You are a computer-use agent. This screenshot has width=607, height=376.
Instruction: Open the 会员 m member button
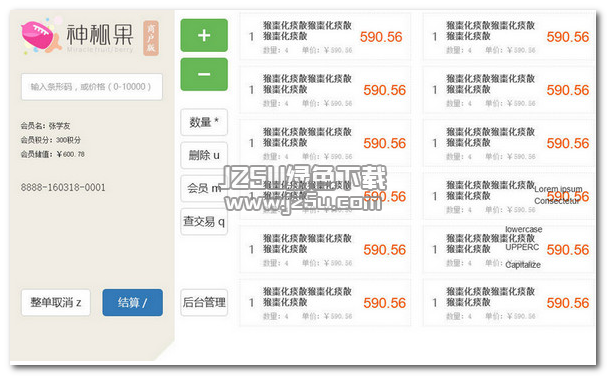pyautogui.click(x=204, y=189)
